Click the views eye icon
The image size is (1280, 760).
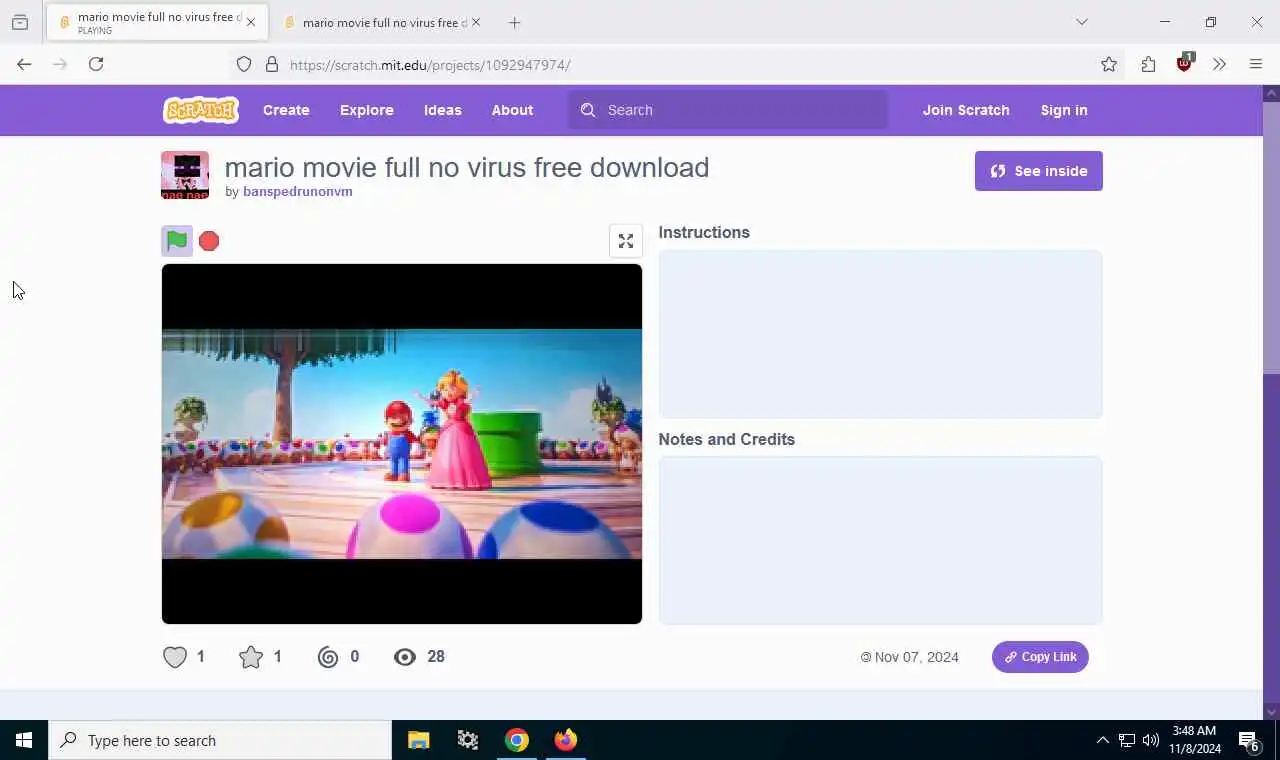coord(405,657)
